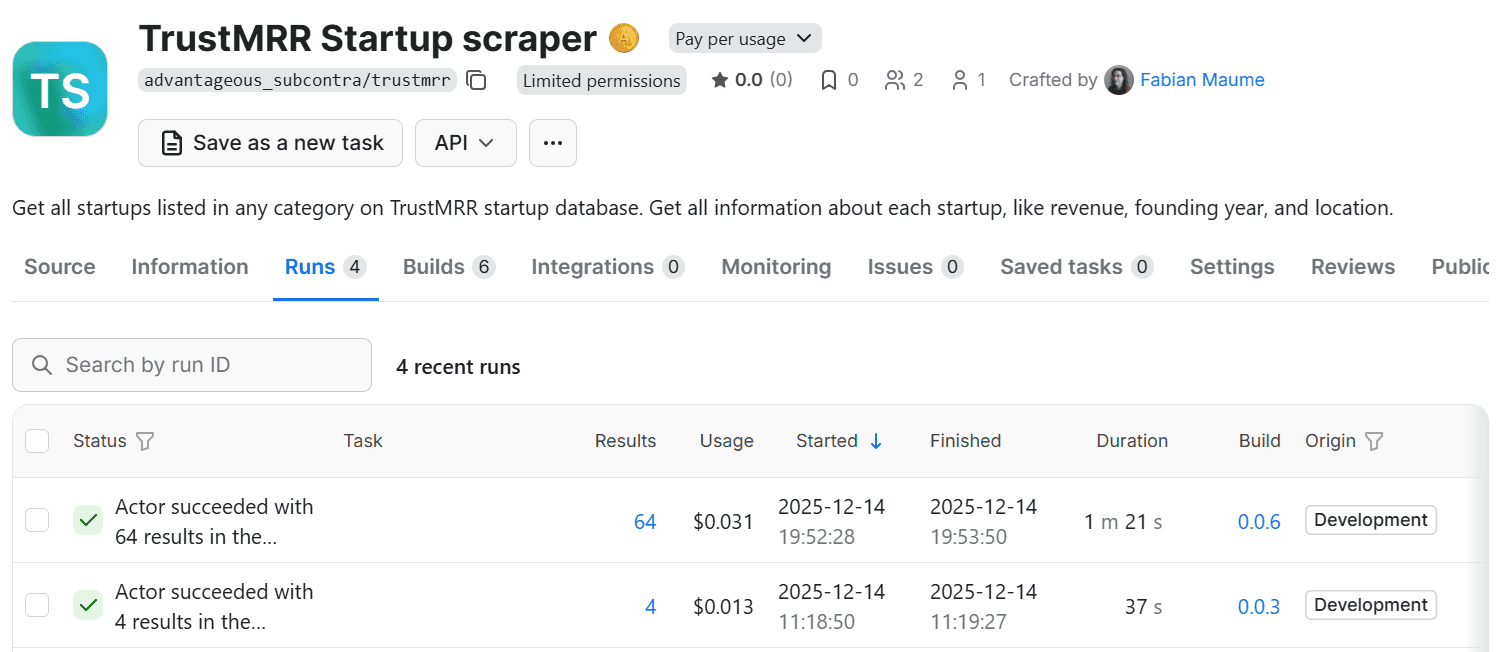Click the Search by run ID field
The image size is (1509, 652).
[x=192, y=365]
